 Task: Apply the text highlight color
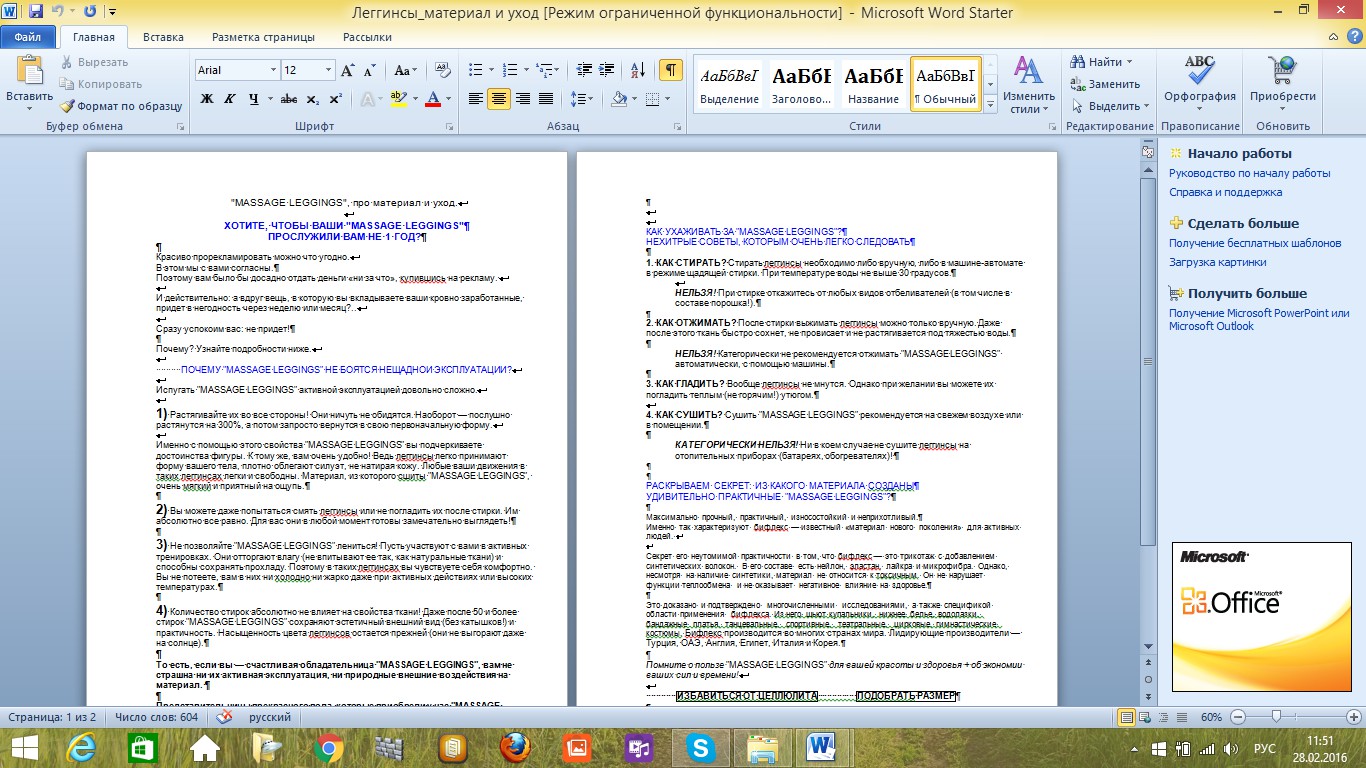398,99
